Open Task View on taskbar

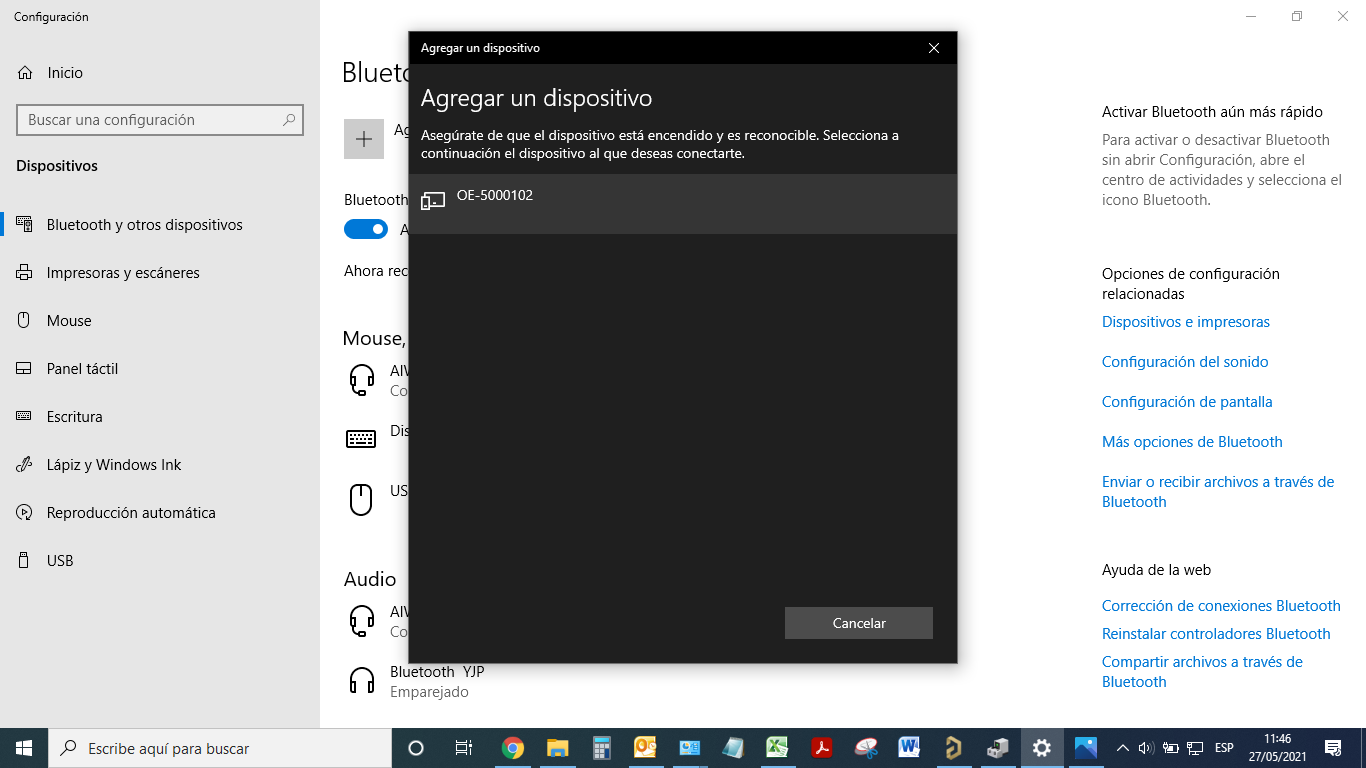point(464,748)
